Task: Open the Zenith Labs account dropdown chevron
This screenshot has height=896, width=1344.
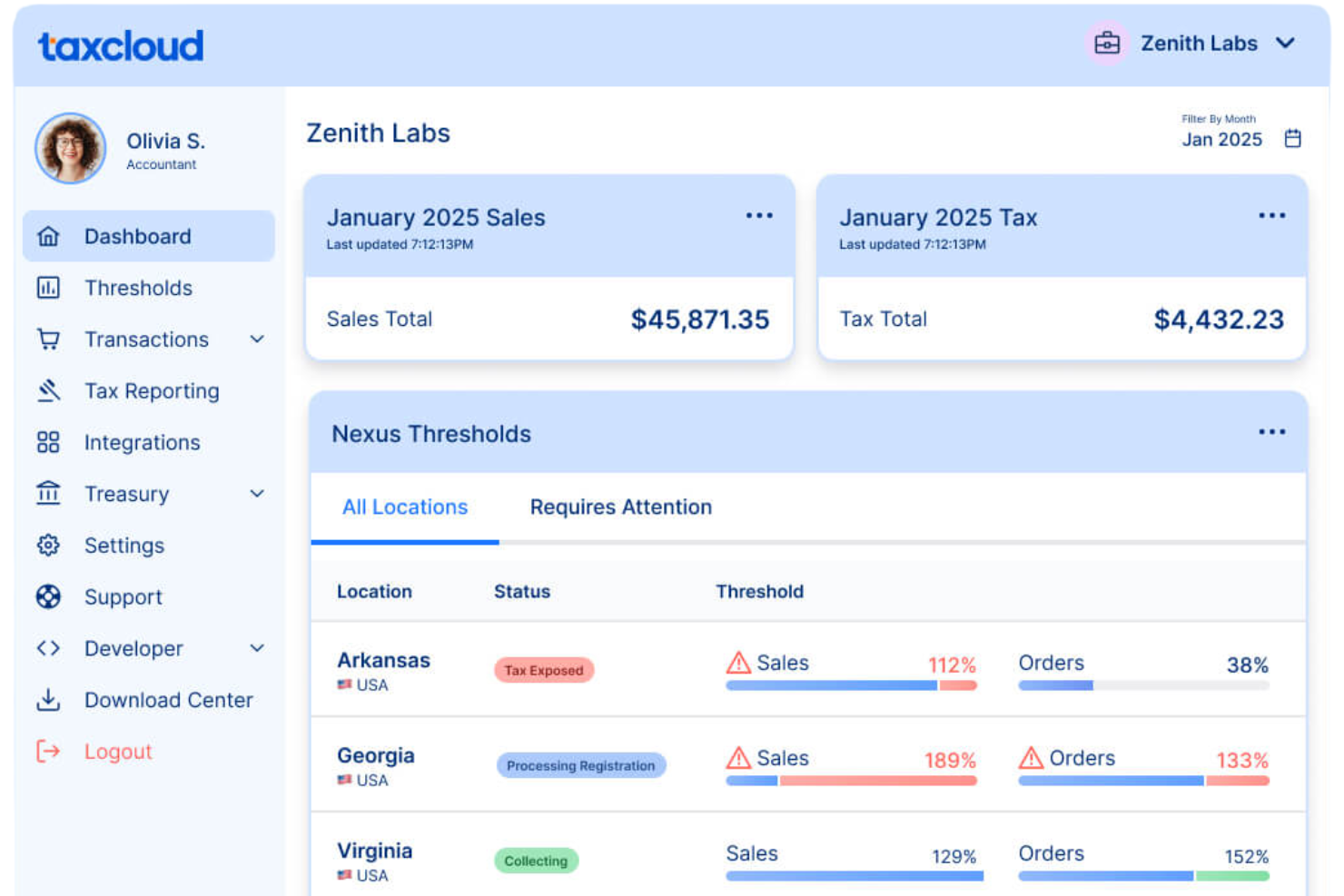Action: pyautogui.click(x=1285, y=43)
